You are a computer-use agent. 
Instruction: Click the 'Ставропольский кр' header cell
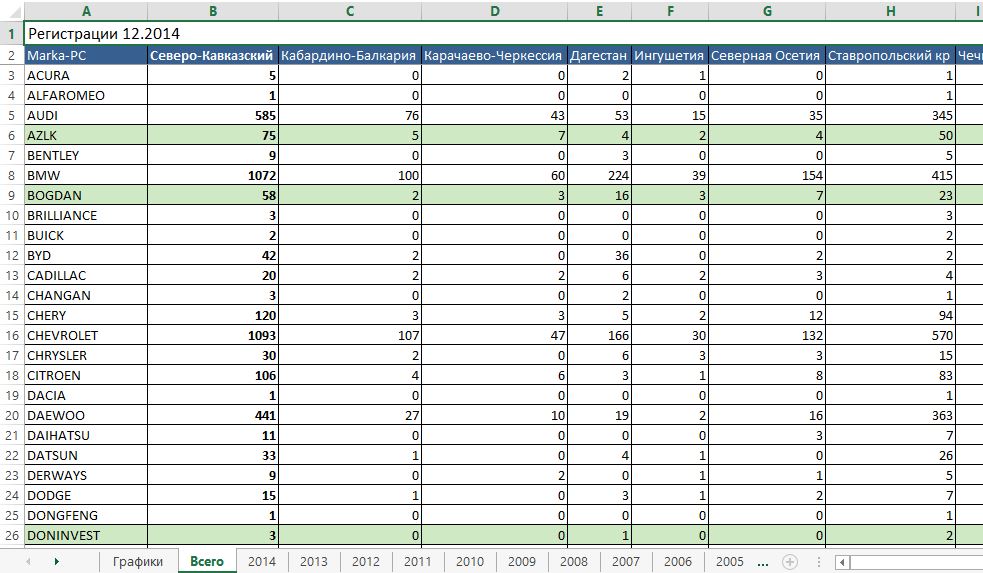pos(890,55)
